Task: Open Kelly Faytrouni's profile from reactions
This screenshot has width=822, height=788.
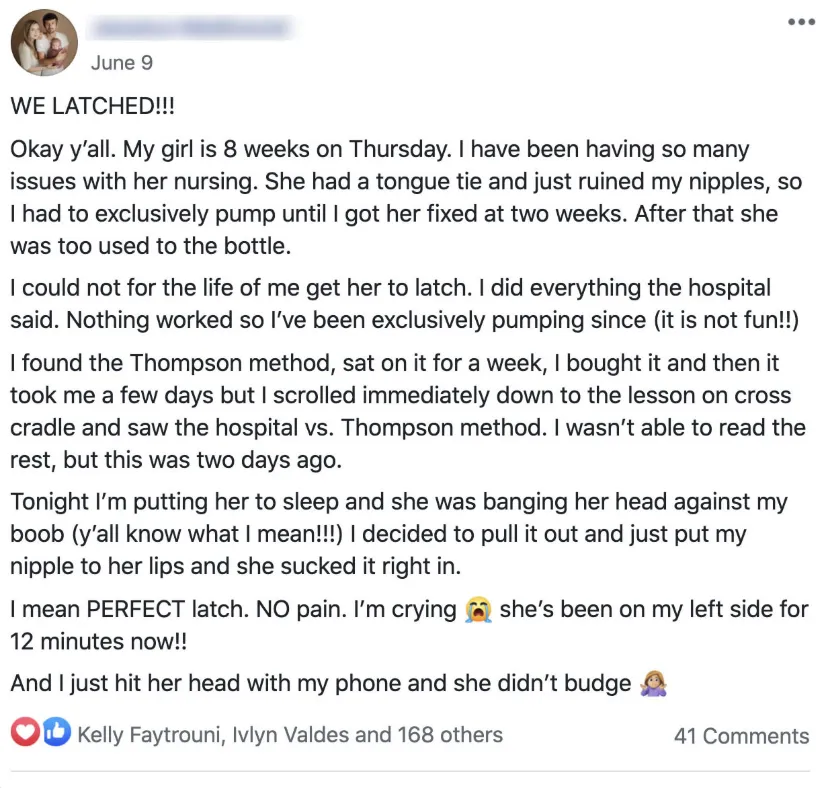Action: pos(149,735)
